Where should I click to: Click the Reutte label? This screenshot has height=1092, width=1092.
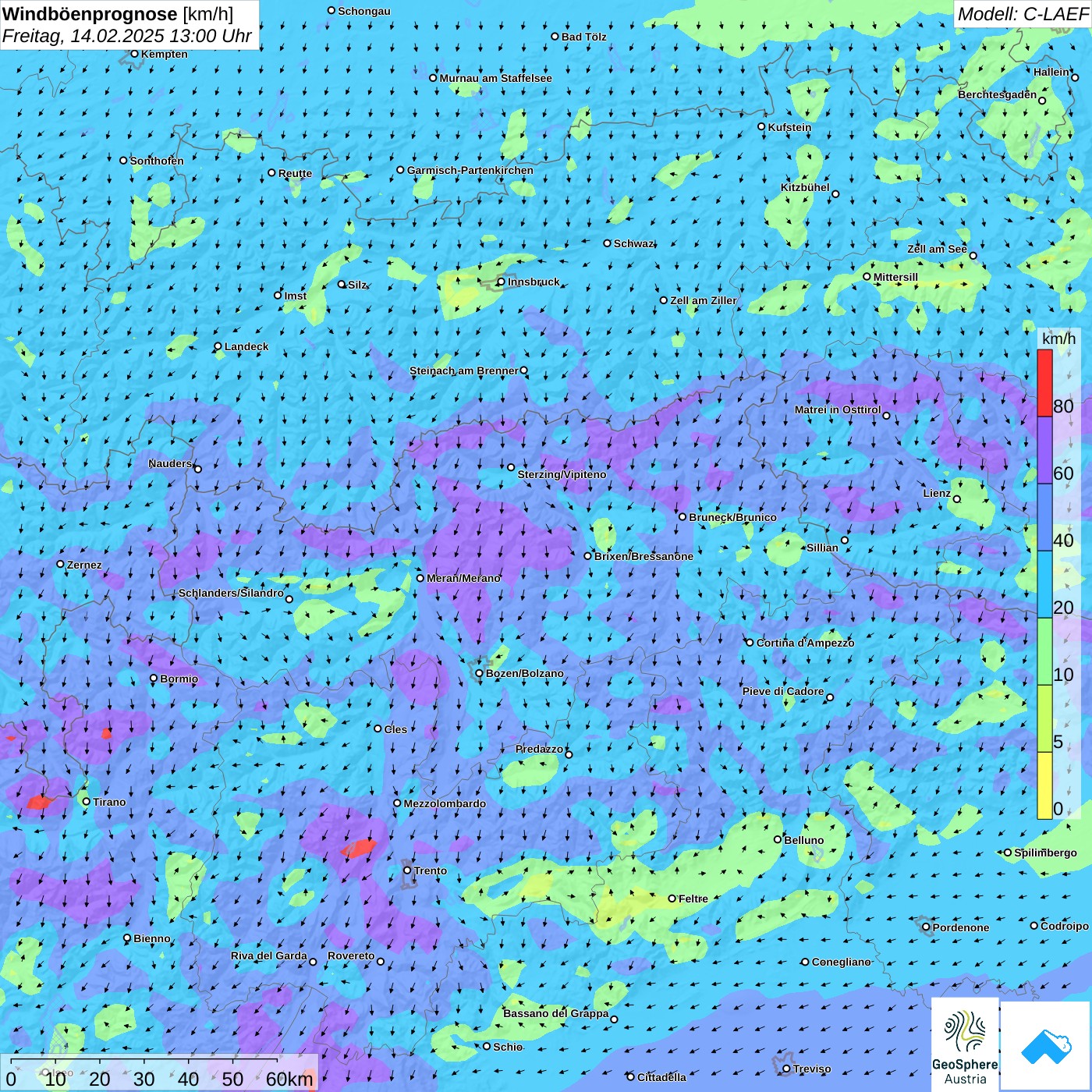click(296, 173)
